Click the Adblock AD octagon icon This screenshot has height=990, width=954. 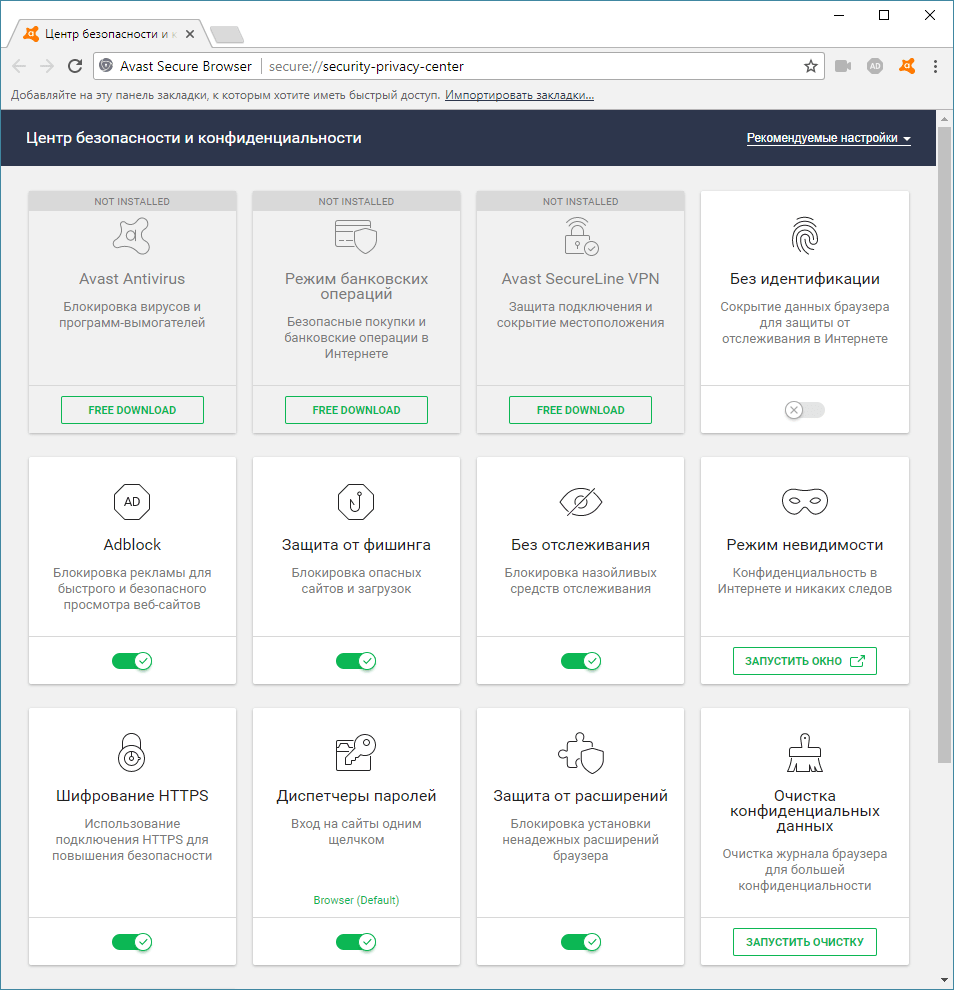131,501
